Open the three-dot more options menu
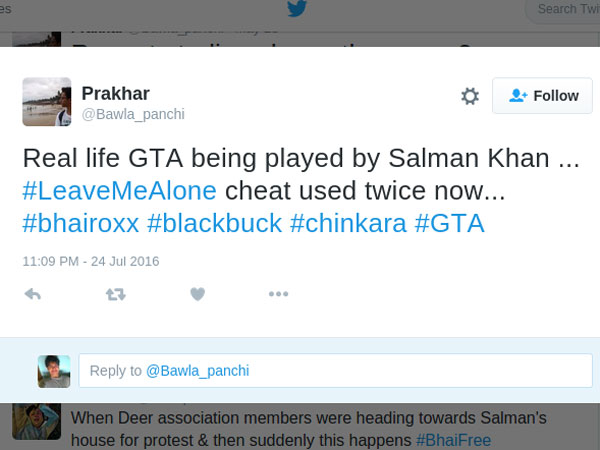The height and width of the screenshot is (450, 600). [x=278, y=294]
